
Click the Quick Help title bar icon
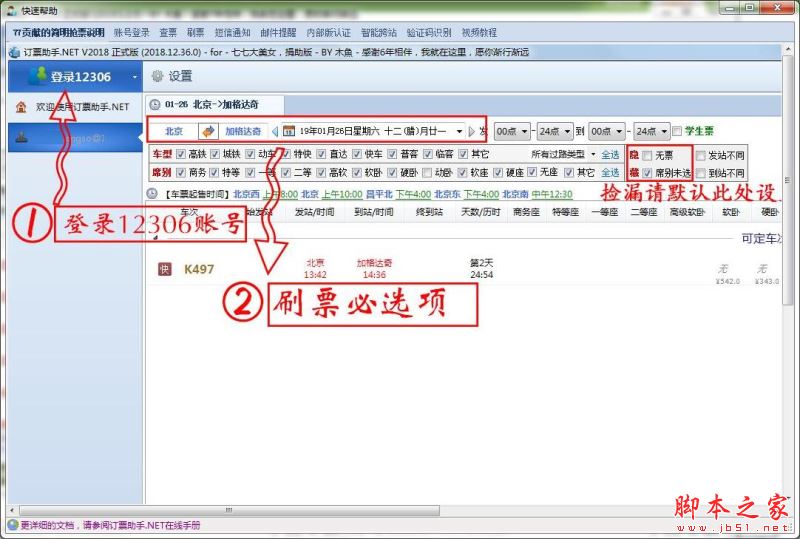[x=12, y=10]
